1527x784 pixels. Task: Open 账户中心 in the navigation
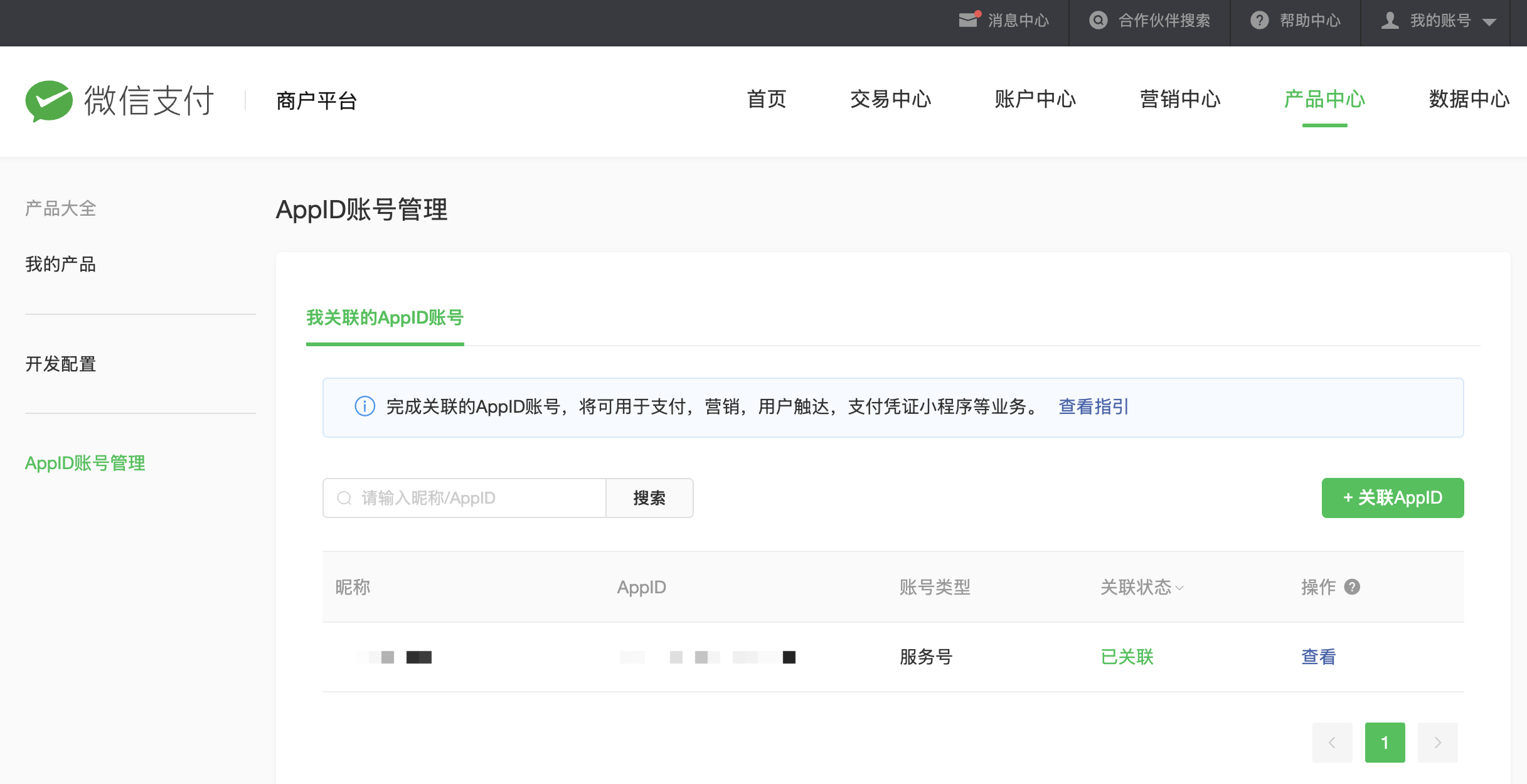[1035, 99]
